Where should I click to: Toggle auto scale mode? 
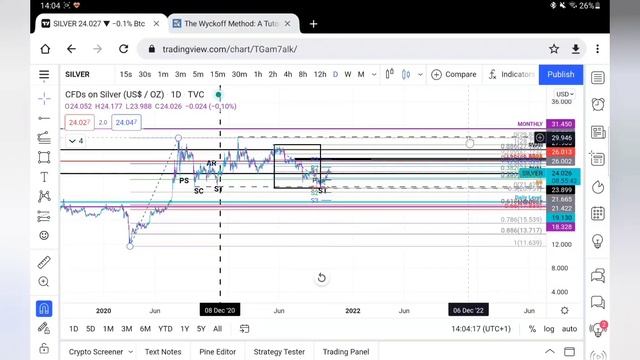point(569,329)
